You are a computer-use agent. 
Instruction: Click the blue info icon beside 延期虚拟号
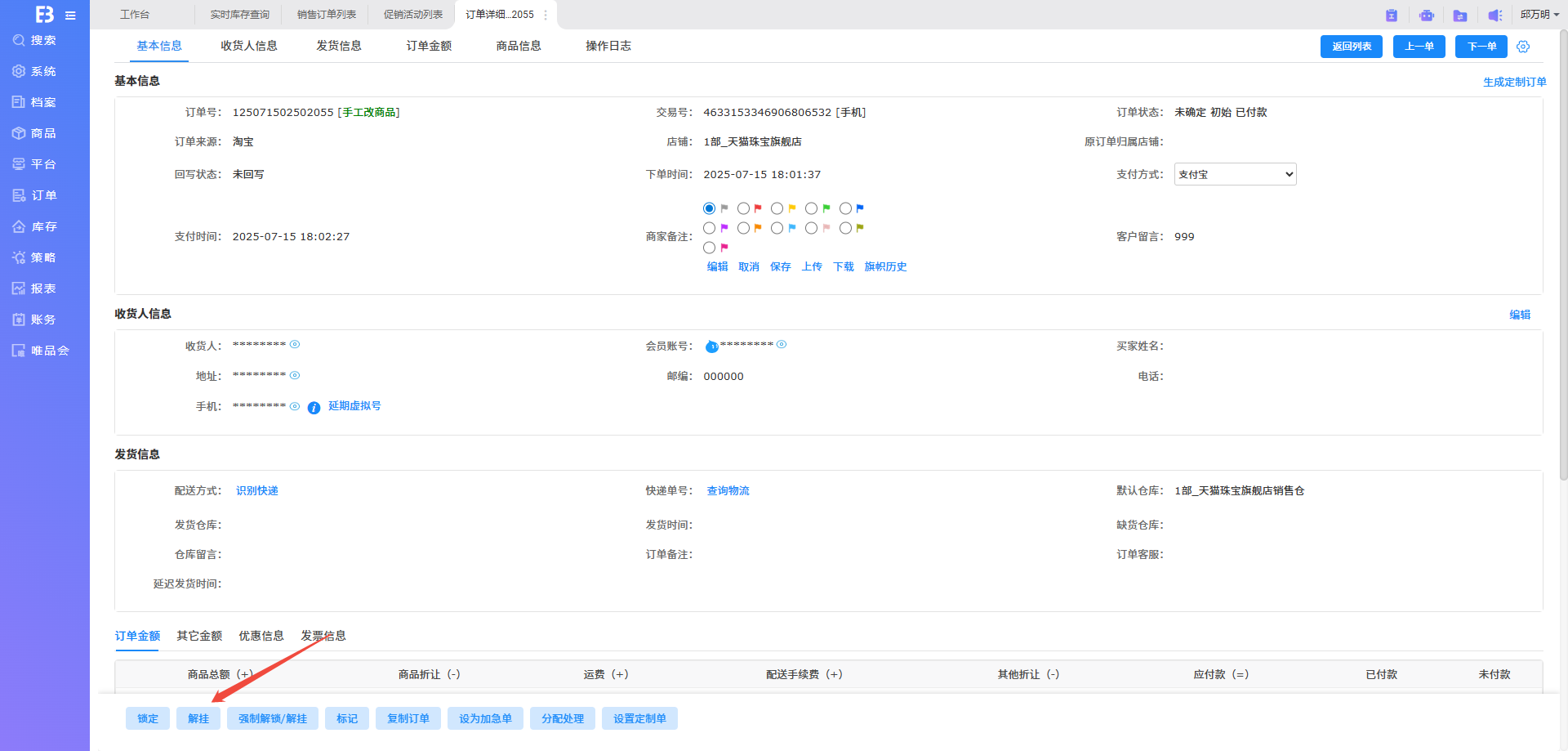[x=314, y=408]
